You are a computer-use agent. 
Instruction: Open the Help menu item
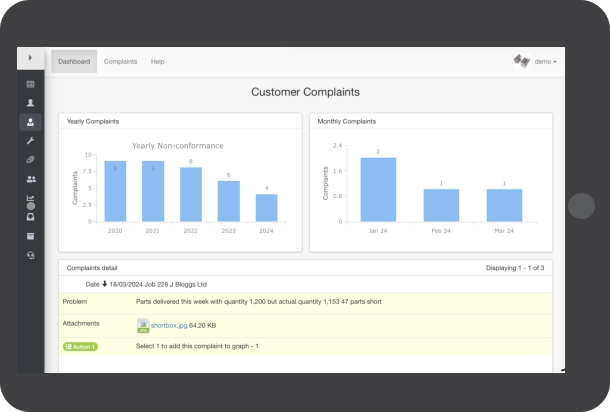157,62
